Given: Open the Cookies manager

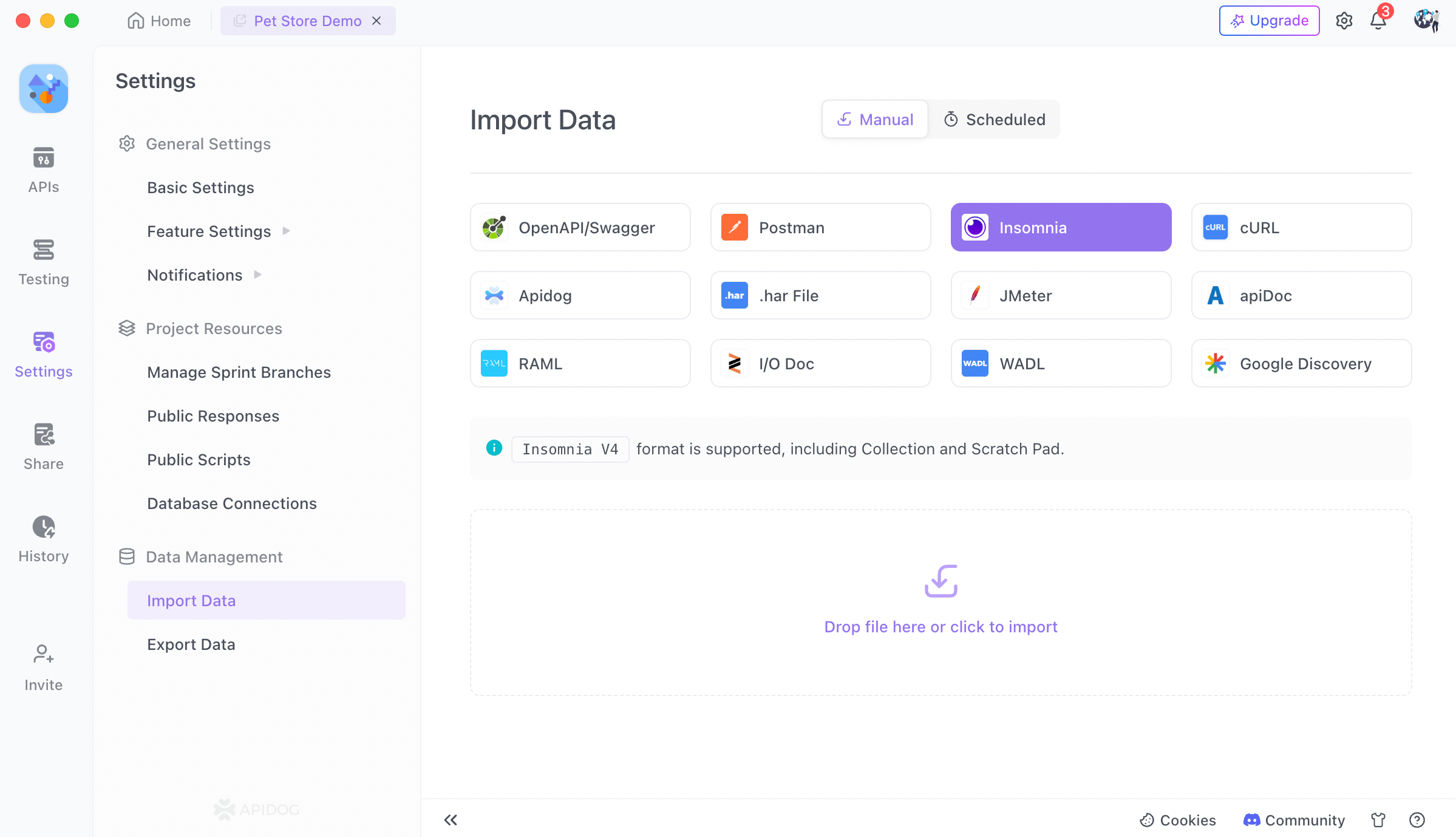Looking at the screenshot, I should [x=1177, y=820].
